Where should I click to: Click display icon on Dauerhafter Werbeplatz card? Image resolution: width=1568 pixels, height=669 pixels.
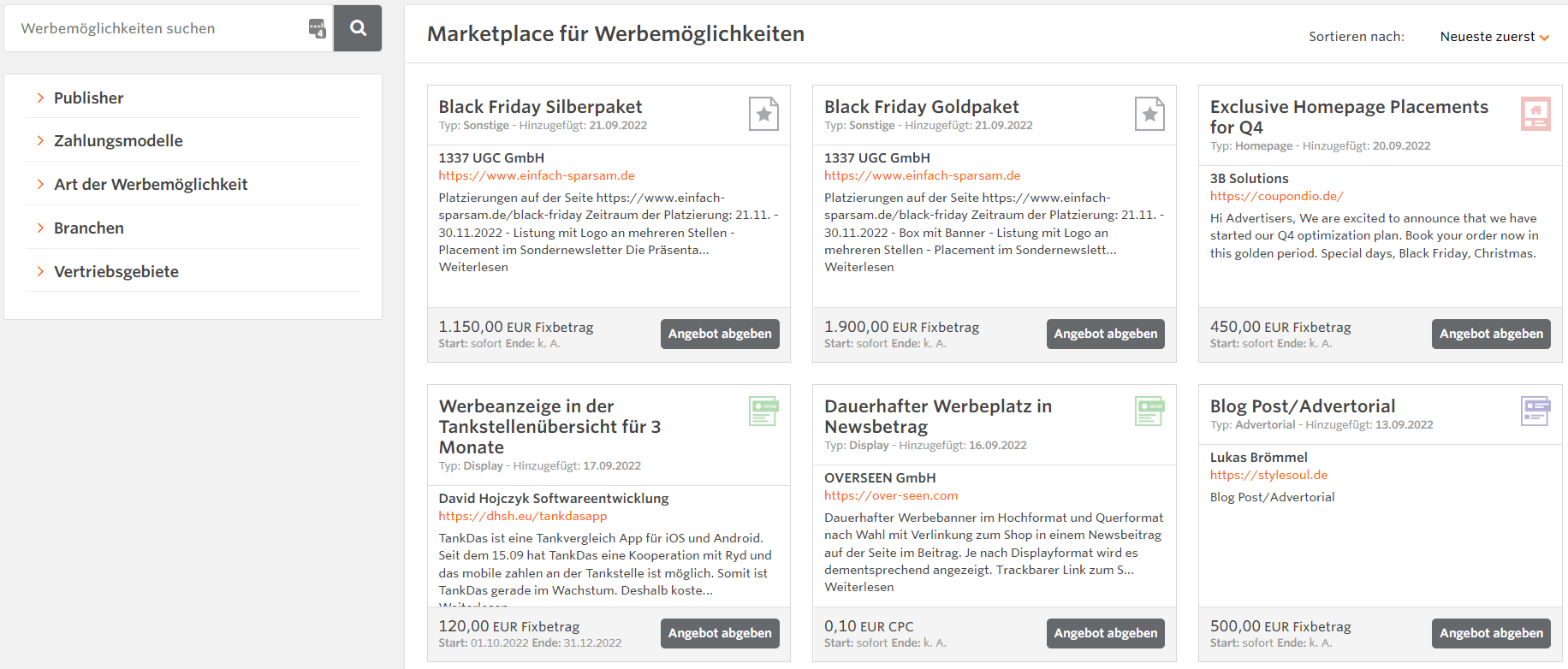coord(1149,411)
